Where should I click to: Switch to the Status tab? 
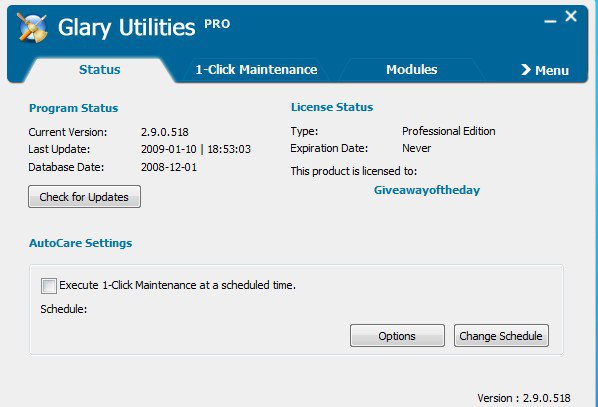[100, 69]
